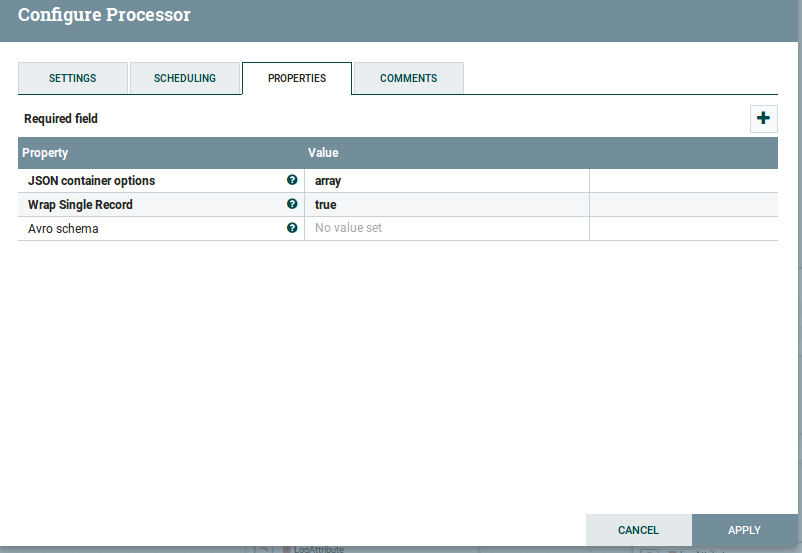
Task: Edit the 'array' value for JSON container options
Action: [x=447, y=181]
